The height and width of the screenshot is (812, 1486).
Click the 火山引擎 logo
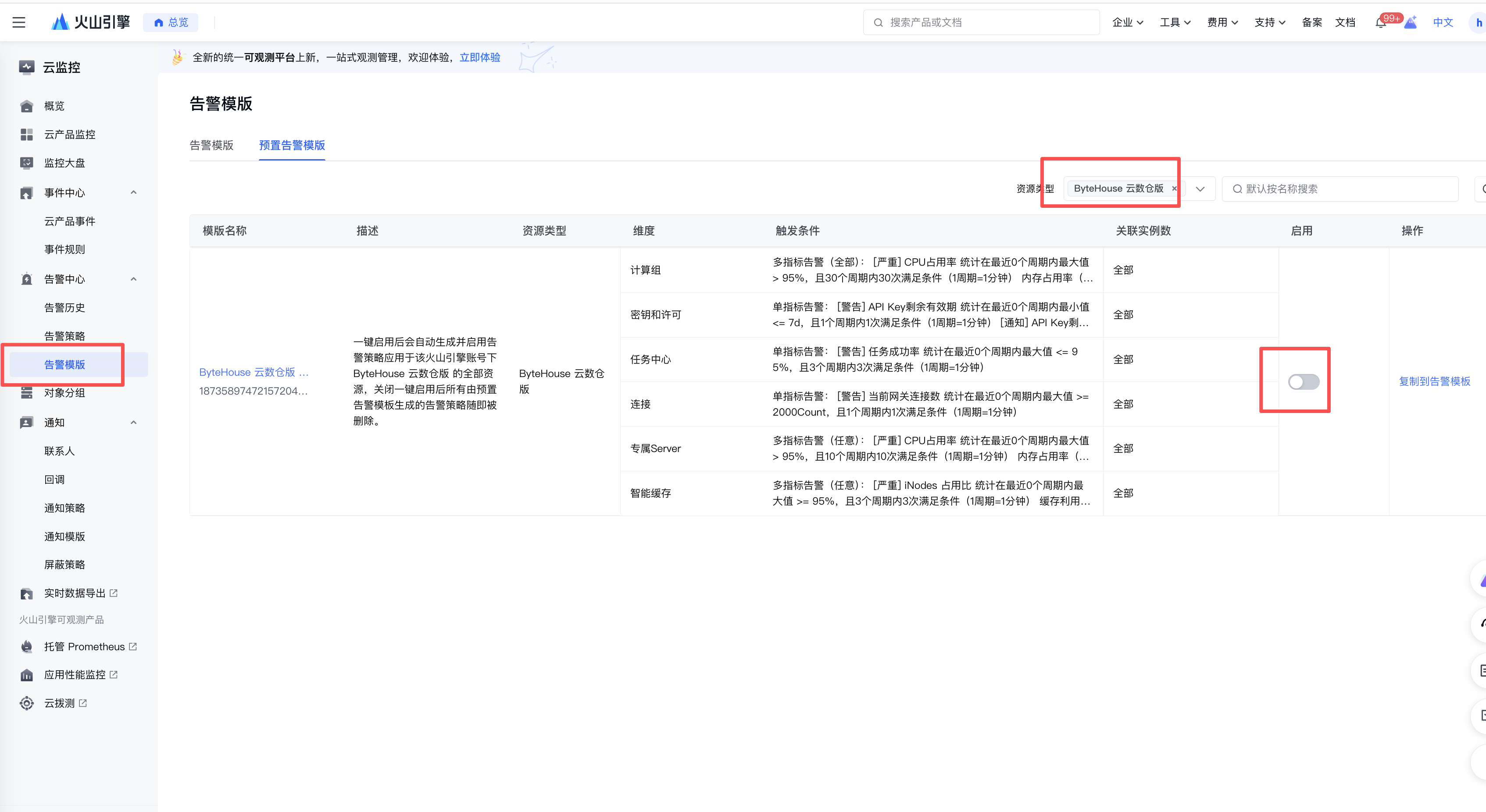pos(91,22)
